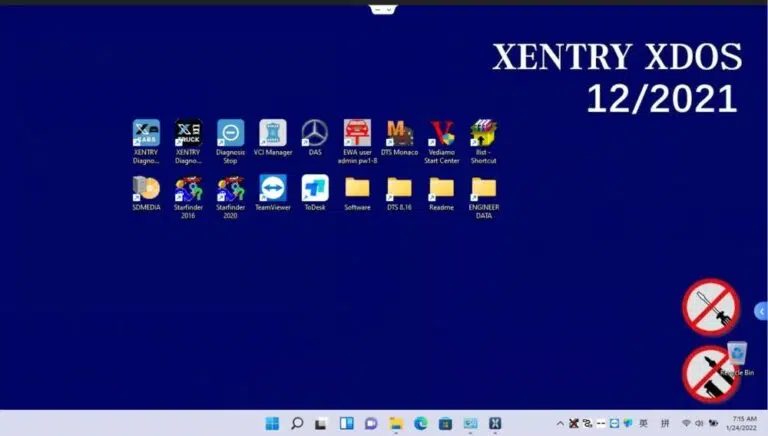The width and height of the screenshot is (768, 436).
Task: Launch DAS Mercedes star icon
Action: tap(315, 133)
